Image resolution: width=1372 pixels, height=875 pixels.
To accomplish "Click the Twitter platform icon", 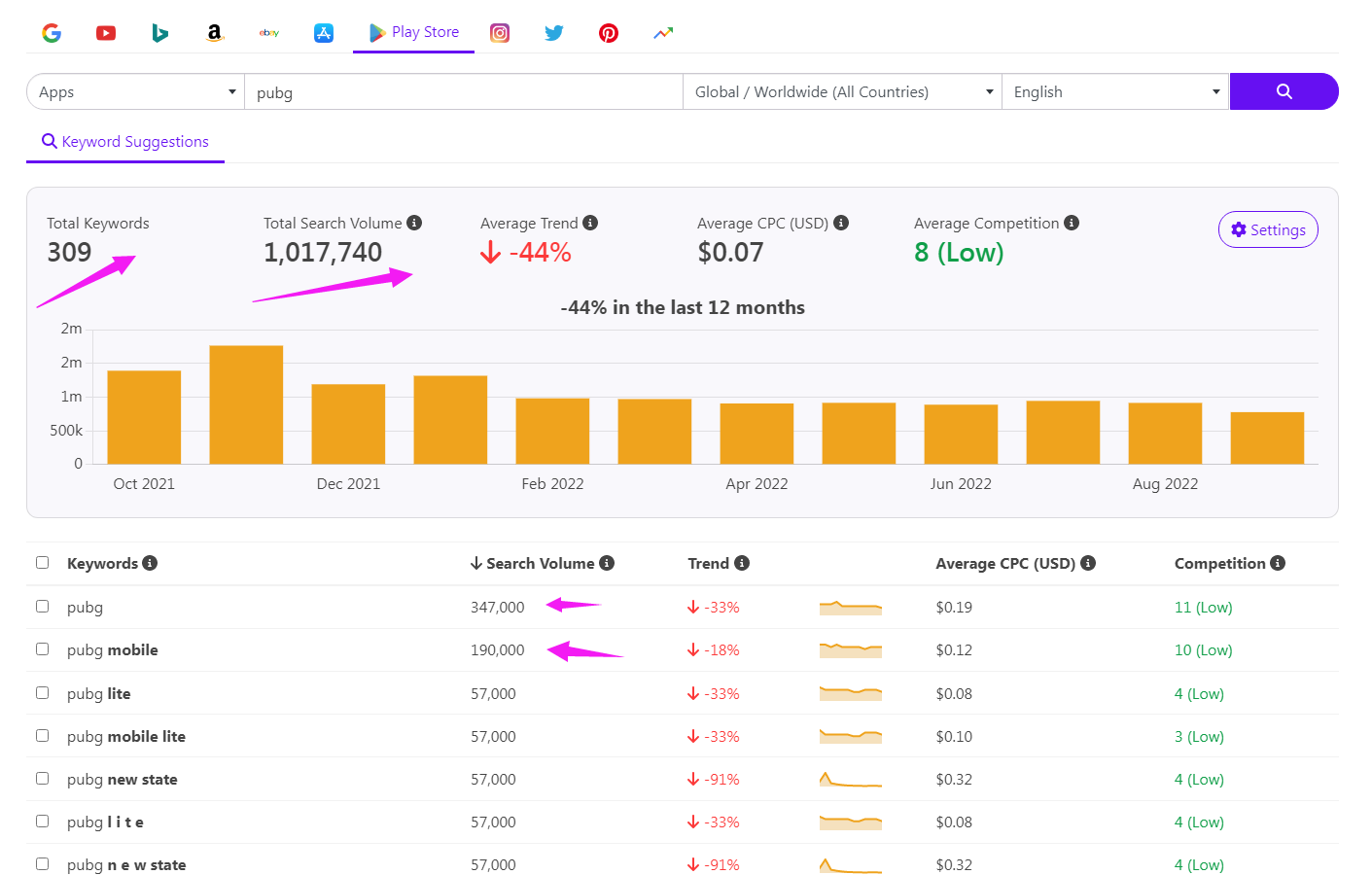I will click(554, 32).
